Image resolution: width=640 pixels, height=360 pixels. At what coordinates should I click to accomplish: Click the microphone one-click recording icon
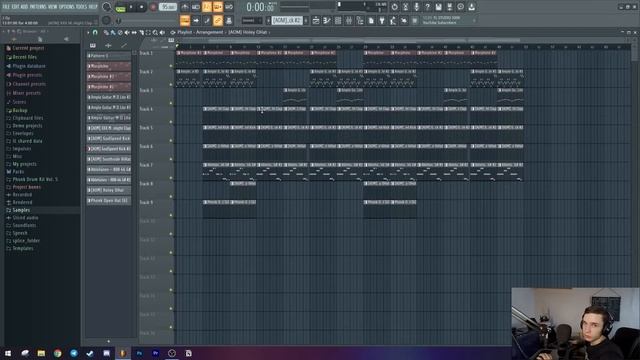(x=416, y=7)
